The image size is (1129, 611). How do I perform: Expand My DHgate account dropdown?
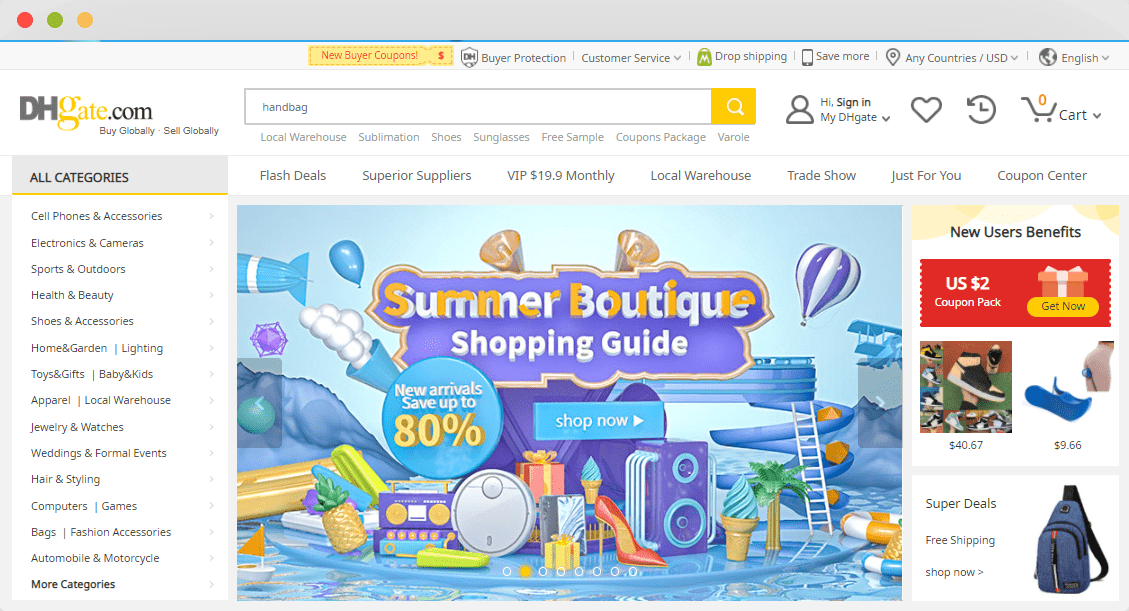[855, 117]
